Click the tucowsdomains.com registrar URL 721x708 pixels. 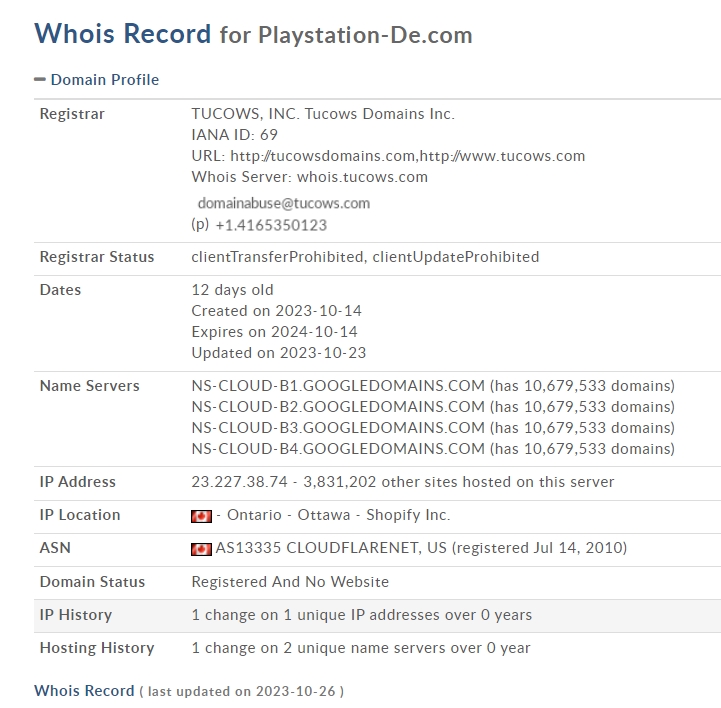322,156
